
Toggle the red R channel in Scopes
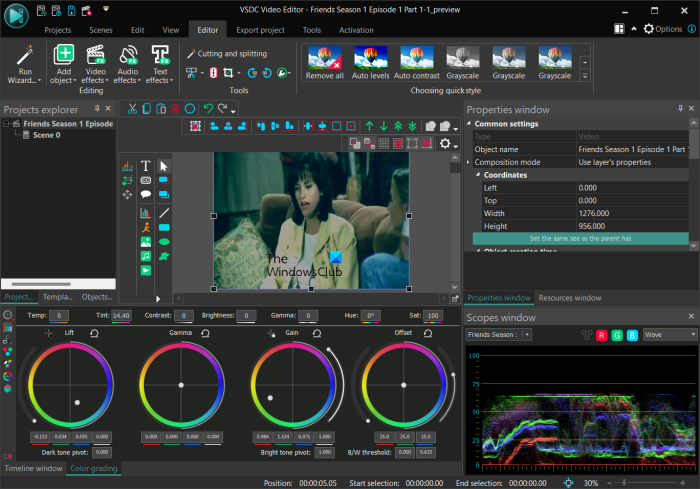pos(603,334)
